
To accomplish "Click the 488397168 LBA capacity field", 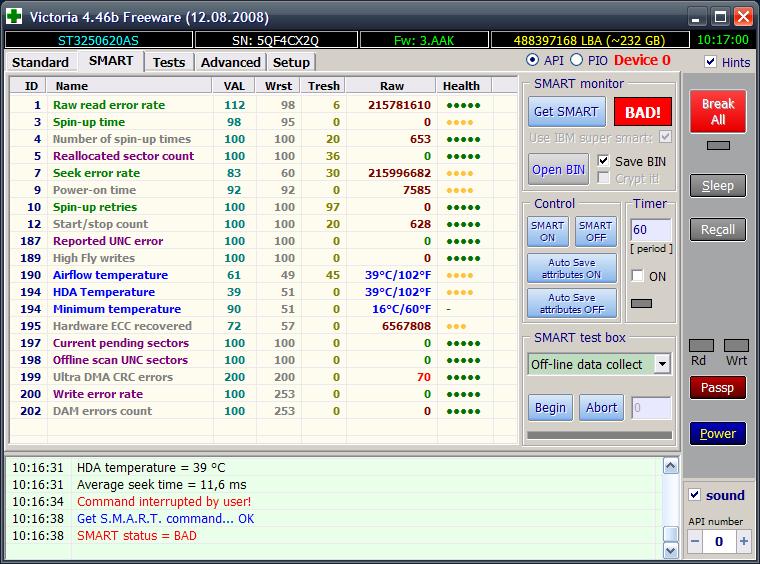I will [x=590, y=40].
